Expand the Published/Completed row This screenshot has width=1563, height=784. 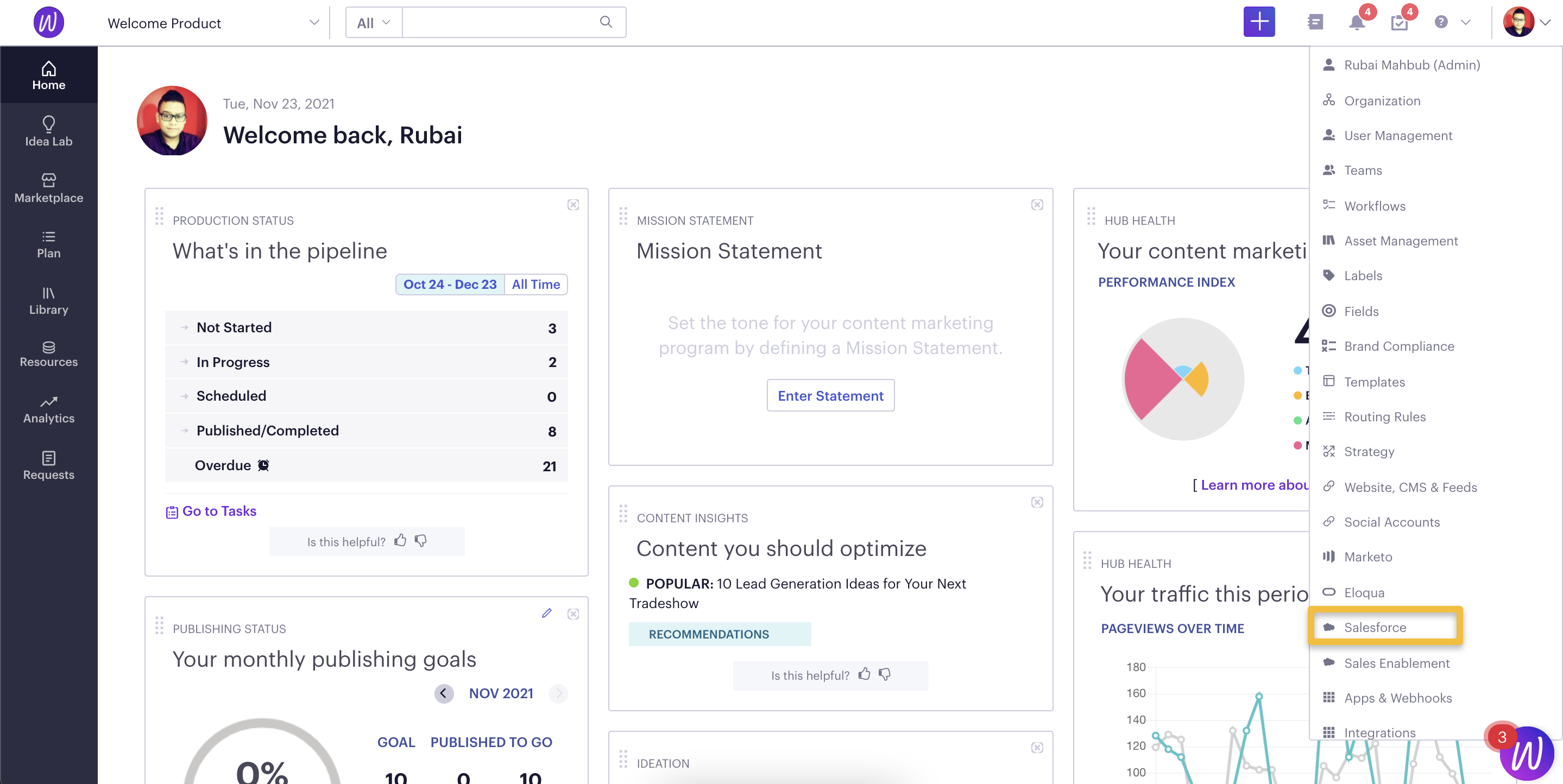click(x=367, y=431)
